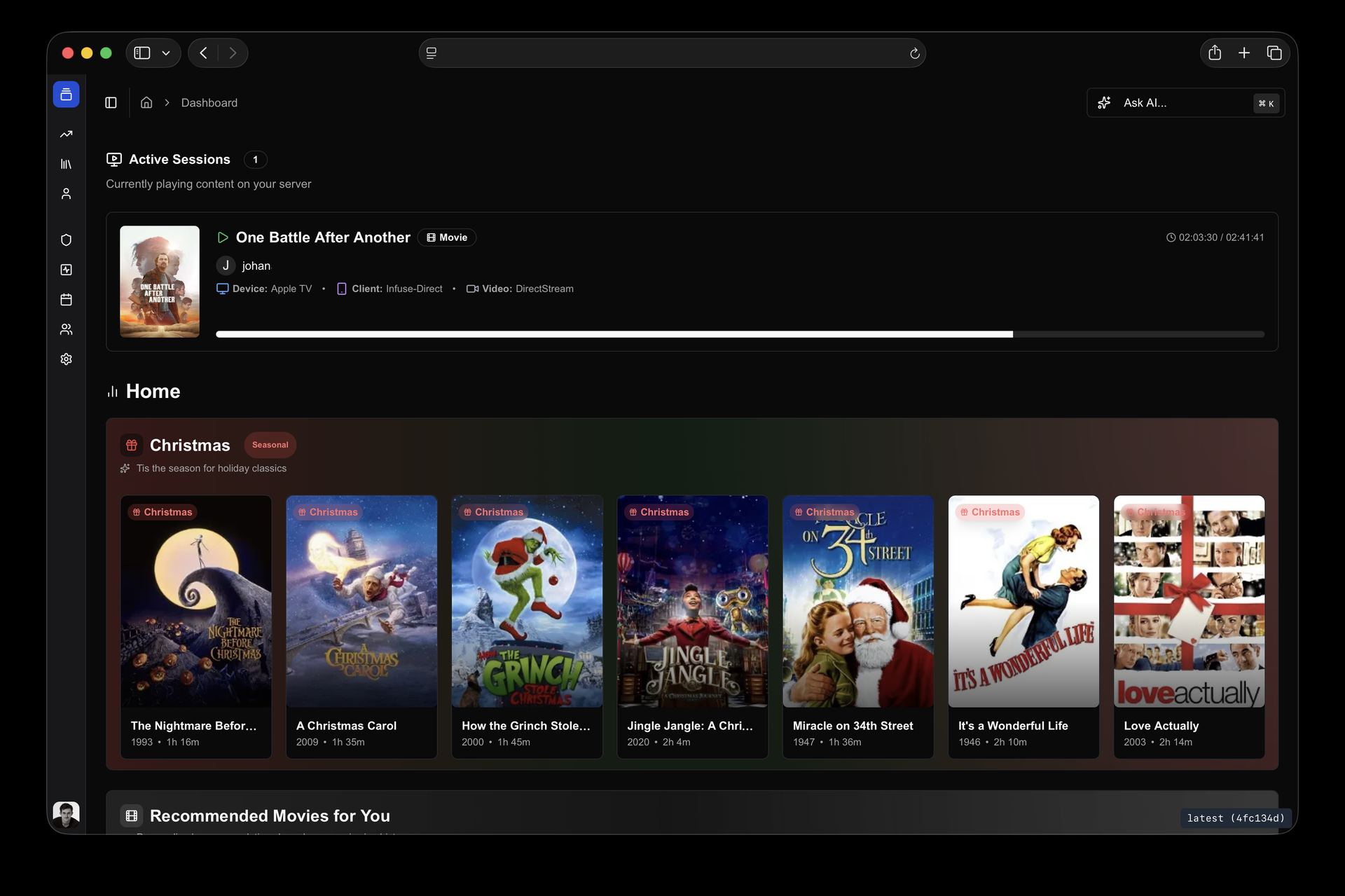Viewport: 1345px width, 896px height.
Task: Open The Nightmare Before Christmas poster
Action: 196,601
